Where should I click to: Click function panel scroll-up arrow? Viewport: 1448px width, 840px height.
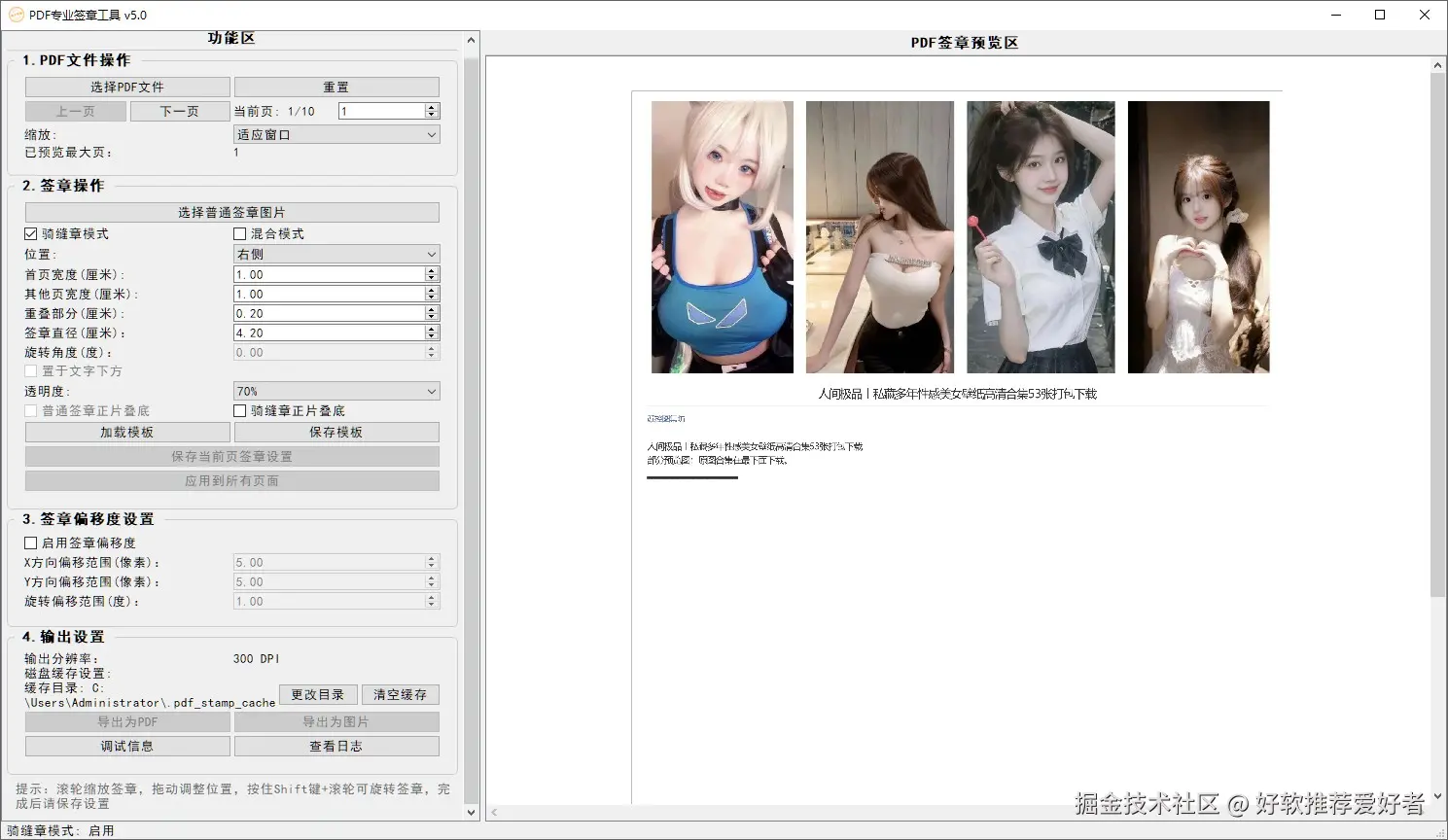click(x=472, y=41)
